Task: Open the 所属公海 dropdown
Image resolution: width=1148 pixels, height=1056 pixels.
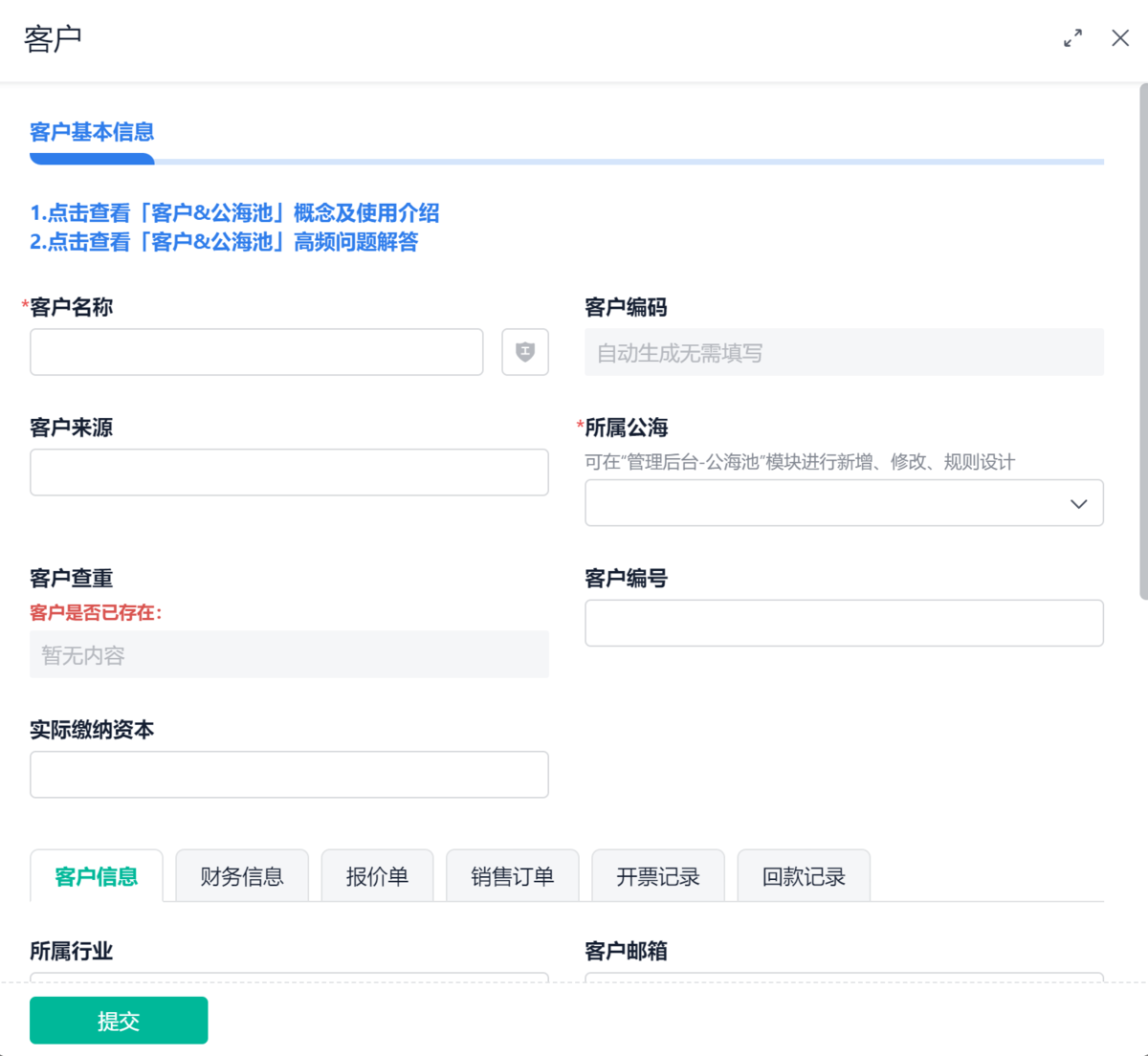Action: coord(844,503)
